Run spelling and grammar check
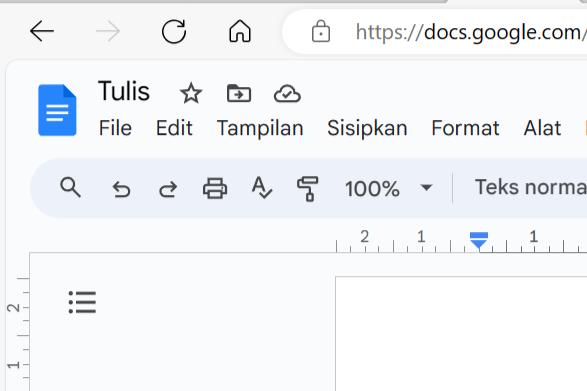The height and width of the screenshot is (391, 587). [262, 188]
